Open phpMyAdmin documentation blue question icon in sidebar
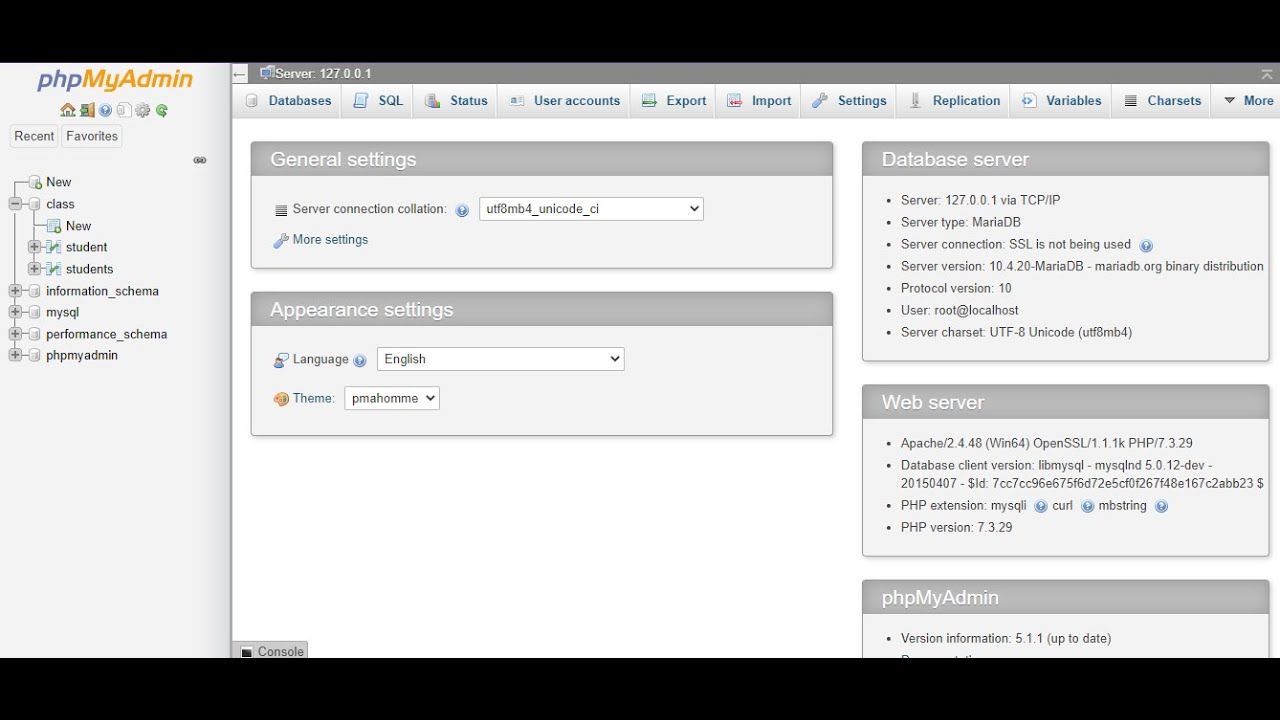1280x720 pixels. [x=105, y=110]
